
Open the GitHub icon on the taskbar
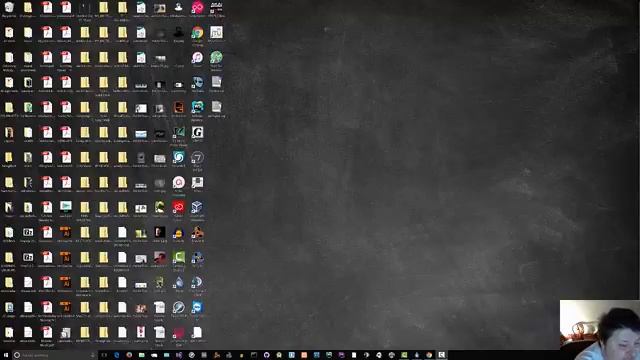click(267, 355)
